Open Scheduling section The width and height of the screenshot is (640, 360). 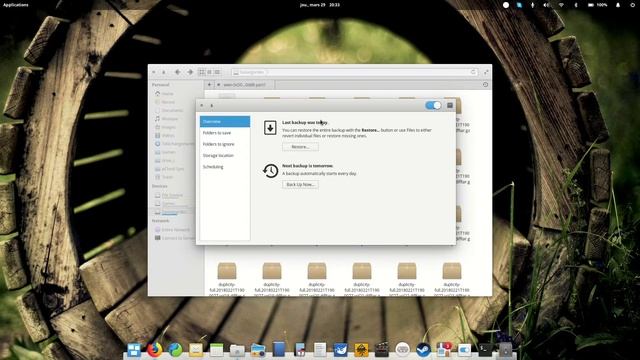[225, 167]
